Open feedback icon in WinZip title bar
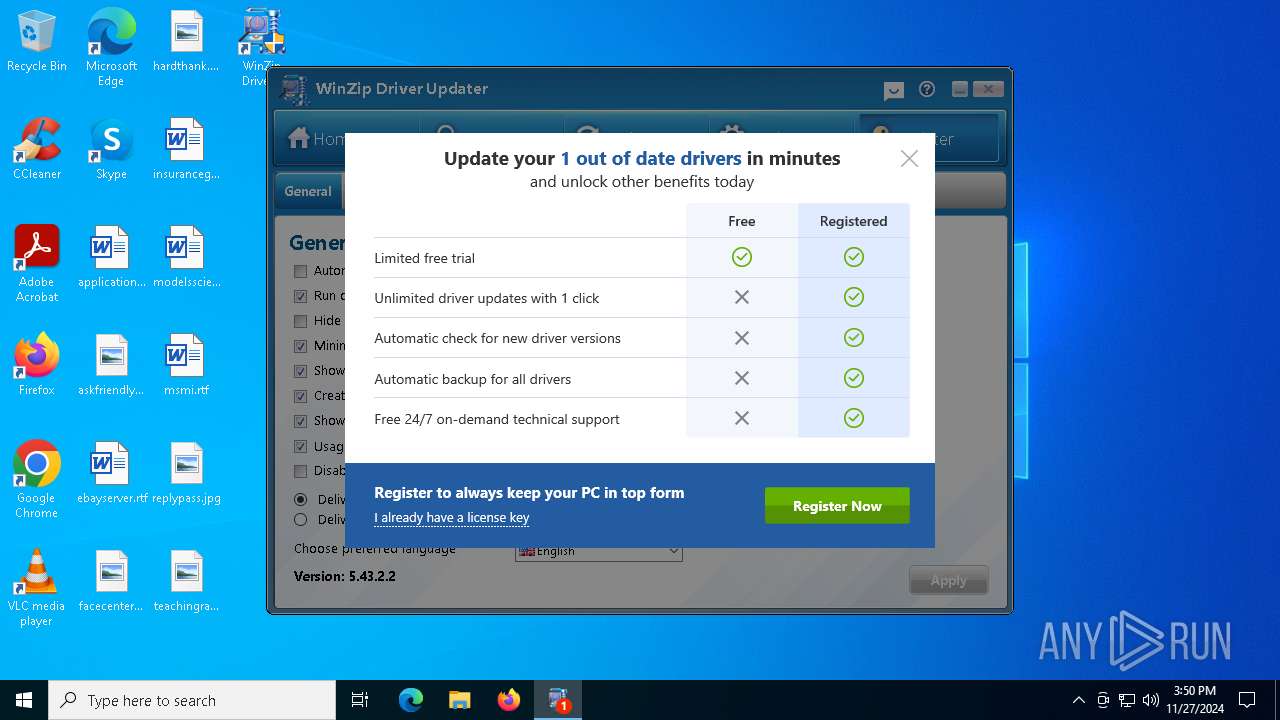This screenshot has height=720, width=1280. click(894, 90)
